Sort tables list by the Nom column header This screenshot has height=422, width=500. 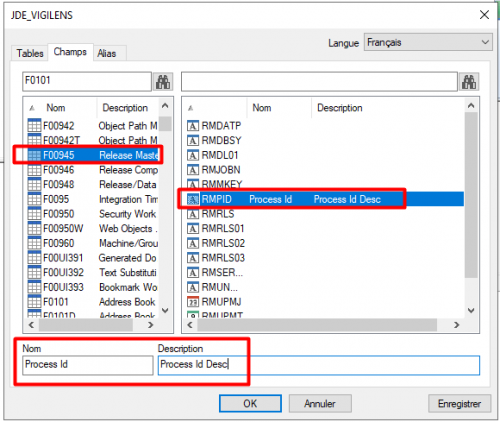pyautogui.click(x=56, y=108)
